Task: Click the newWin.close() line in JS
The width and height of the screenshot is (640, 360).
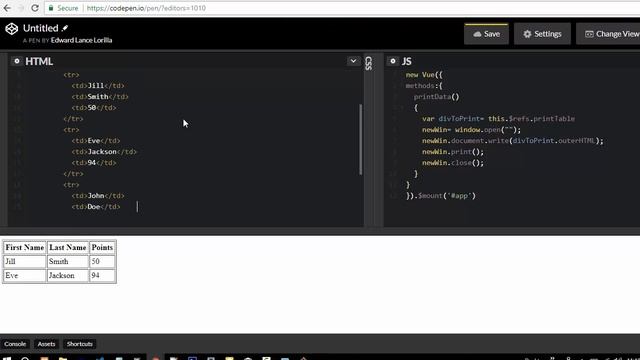Action: (453, 163)
